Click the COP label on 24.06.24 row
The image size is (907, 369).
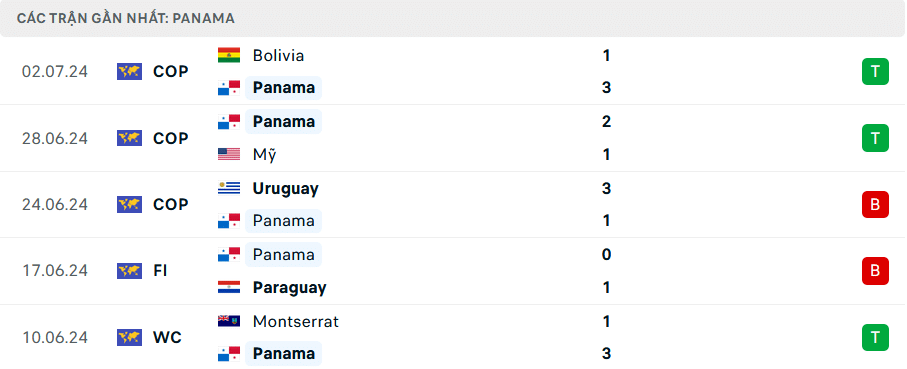(171, 205)
